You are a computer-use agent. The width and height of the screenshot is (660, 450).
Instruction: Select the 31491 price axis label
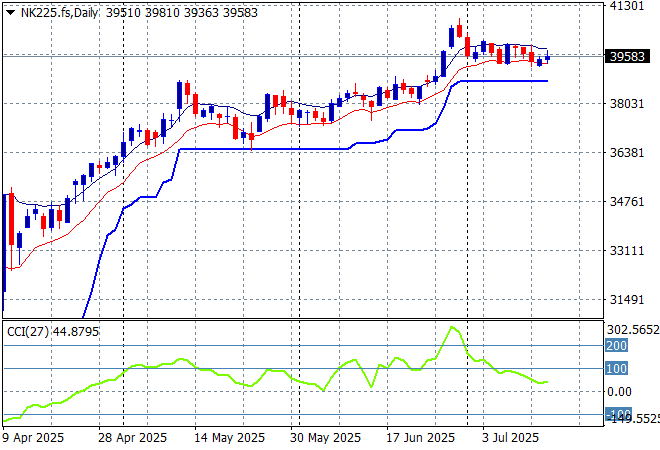627,300
